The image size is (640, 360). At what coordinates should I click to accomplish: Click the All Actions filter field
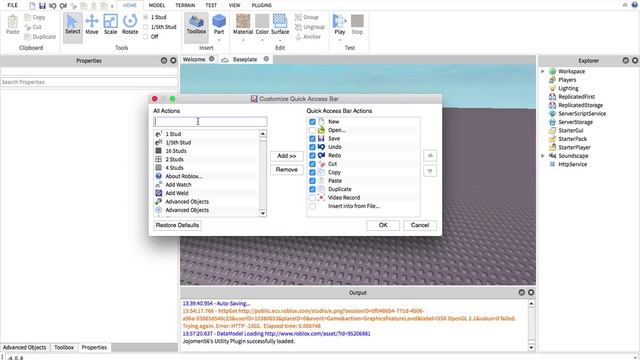point(210,122)
